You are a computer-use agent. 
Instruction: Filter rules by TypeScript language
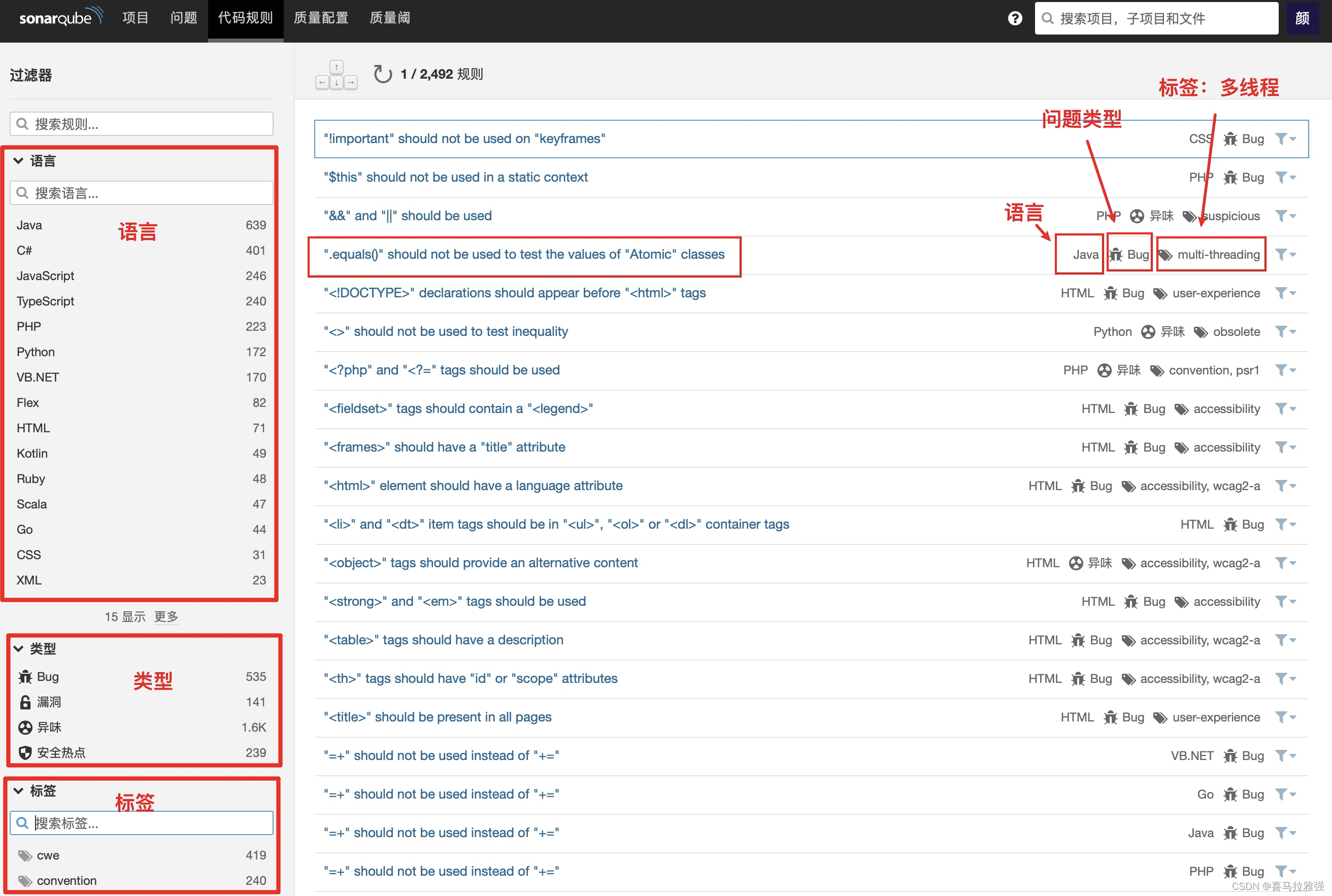coord(141,301)
